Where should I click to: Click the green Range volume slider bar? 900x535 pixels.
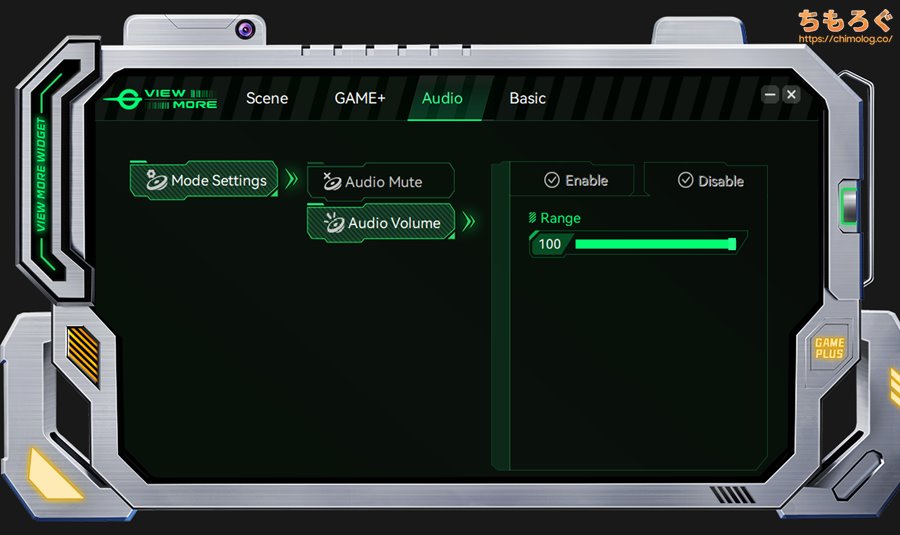click(654, 244)
